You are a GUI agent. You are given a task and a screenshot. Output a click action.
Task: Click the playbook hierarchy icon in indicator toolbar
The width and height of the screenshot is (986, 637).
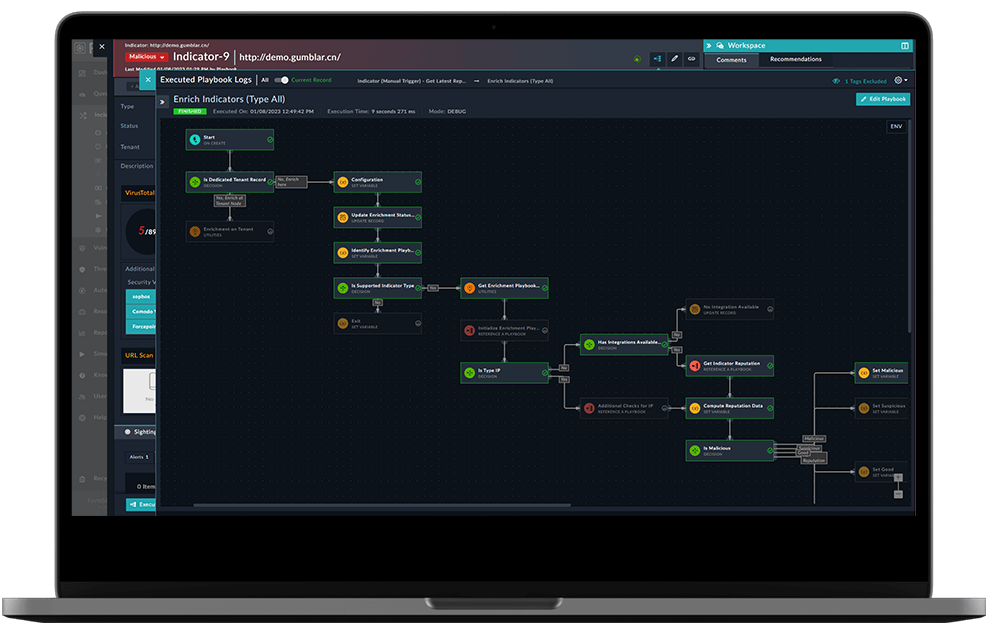point(657,60)
